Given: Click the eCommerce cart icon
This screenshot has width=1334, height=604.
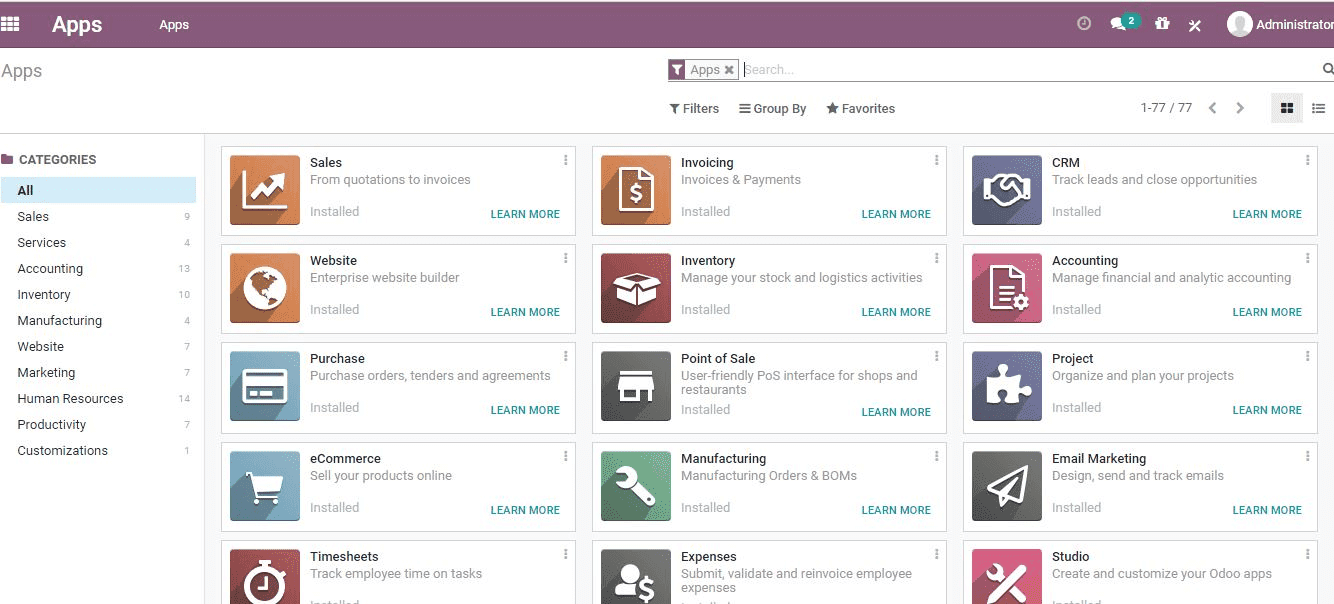Looking at the screenshot, I should (x=265, y=486).
